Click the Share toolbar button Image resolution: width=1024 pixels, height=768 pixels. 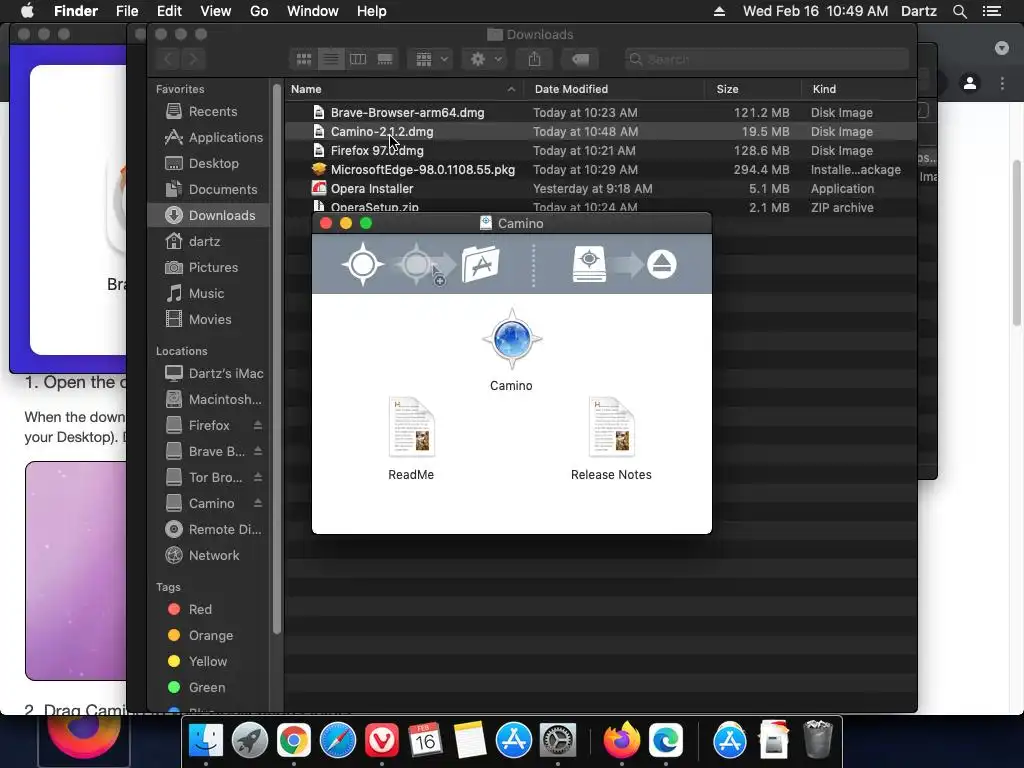534,59
